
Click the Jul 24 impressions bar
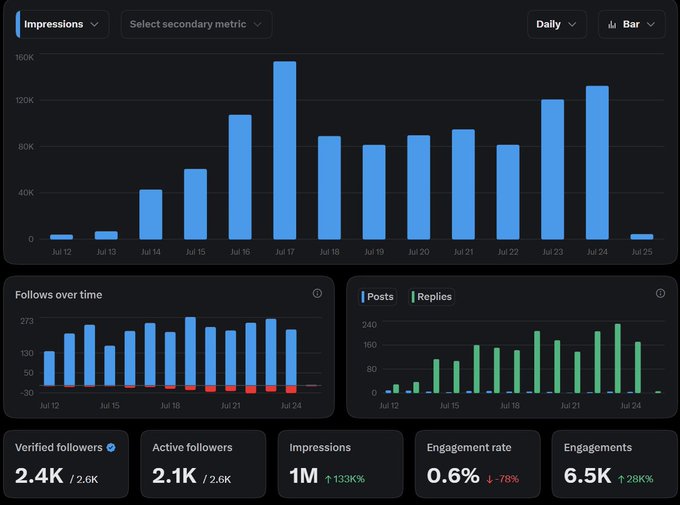pyautogui.click(x=597, y=162)
